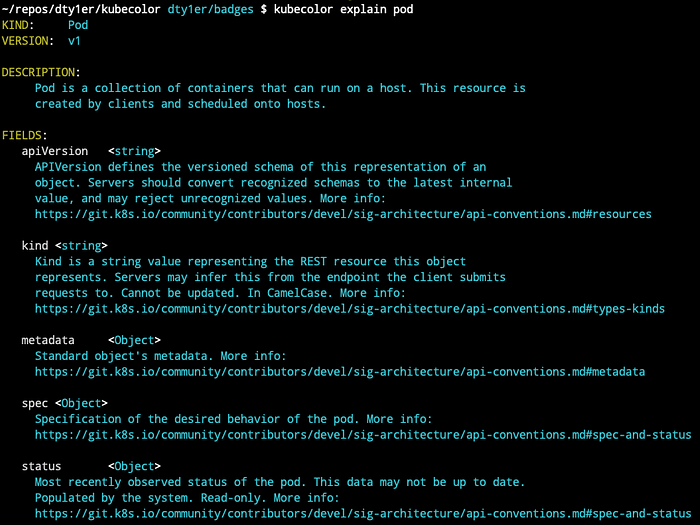Click the dty1er/badges branch name in prompt
The image size is (700, 525).
(210, 9)
